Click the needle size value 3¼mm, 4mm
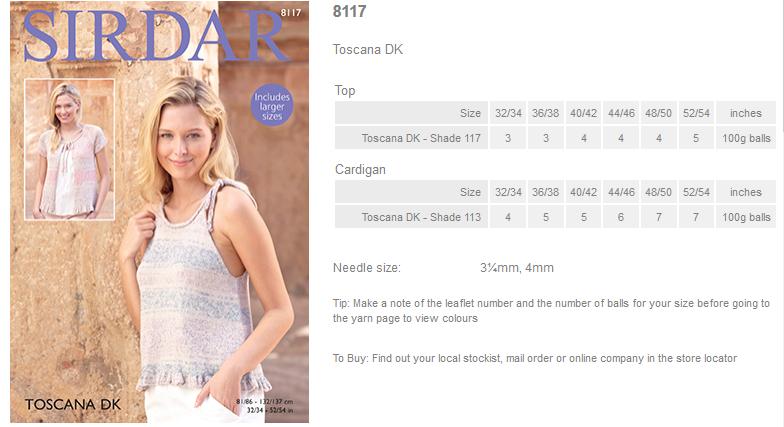This screenshot has height=427, width=784. coord(516,268)
